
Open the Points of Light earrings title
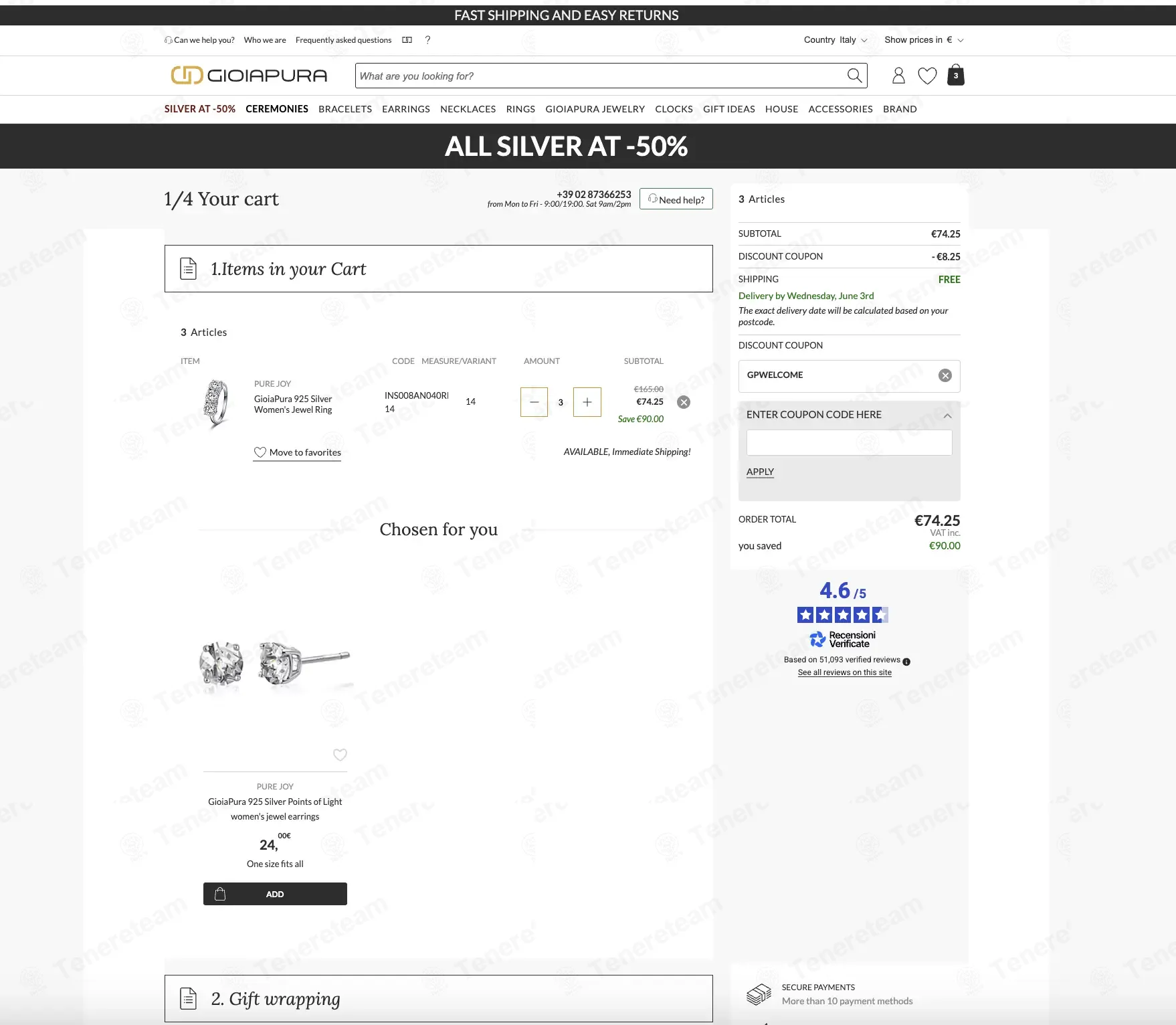275,809
